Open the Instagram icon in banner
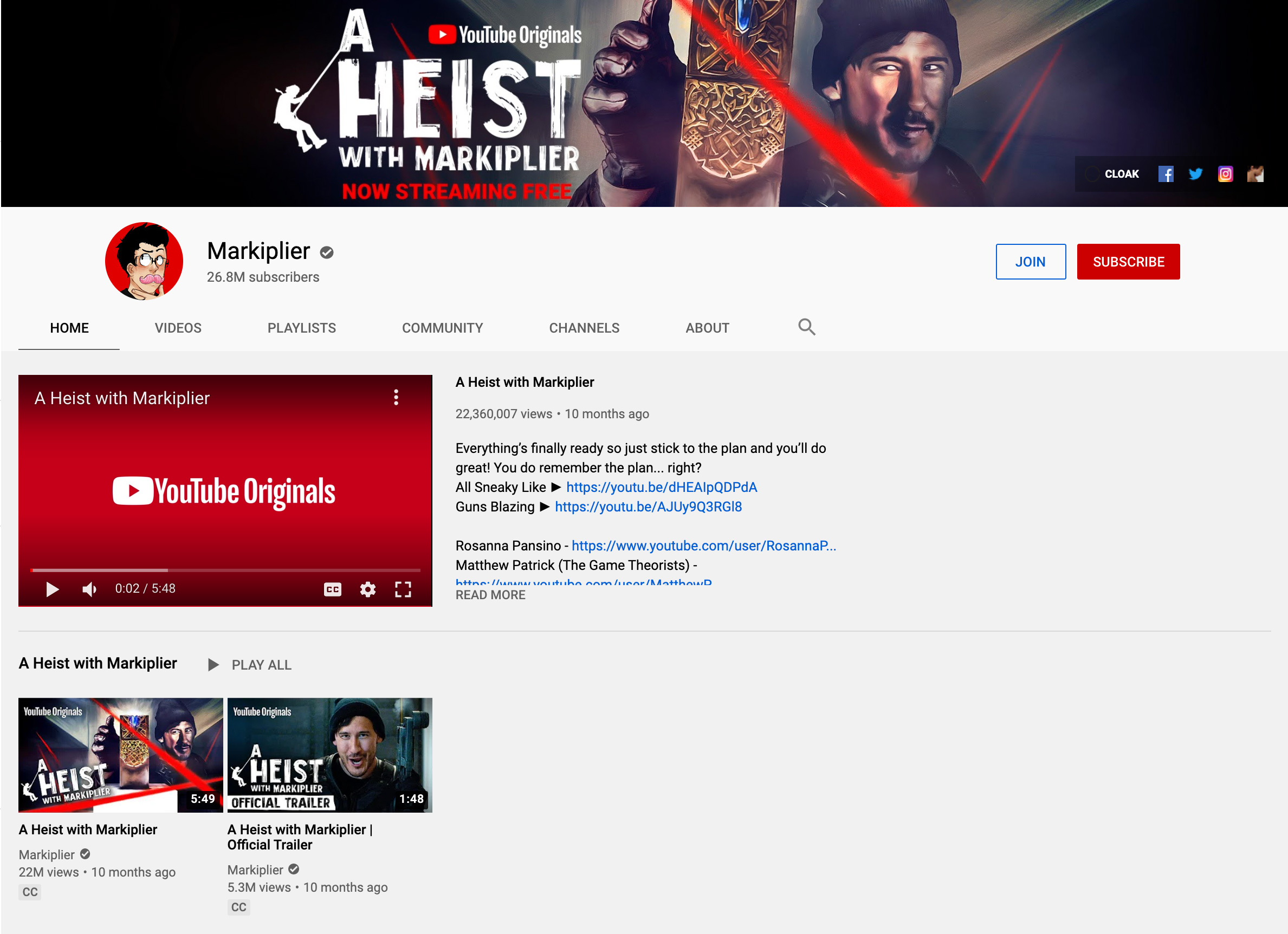This screenshot has height=934, width=1288. (1225, 174)
